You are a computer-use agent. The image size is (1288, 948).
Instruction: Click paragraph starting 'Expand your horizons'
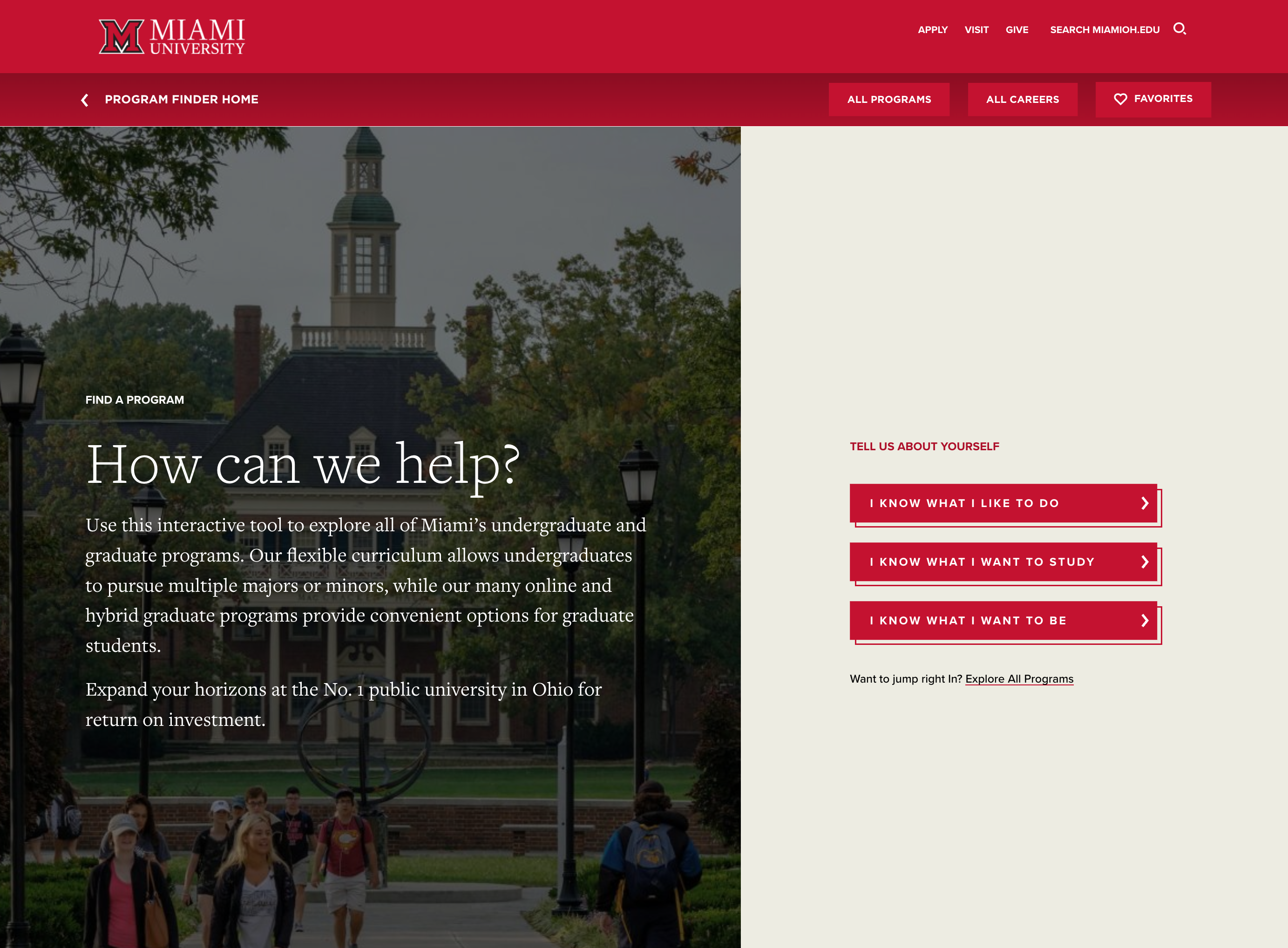(343, 704)
